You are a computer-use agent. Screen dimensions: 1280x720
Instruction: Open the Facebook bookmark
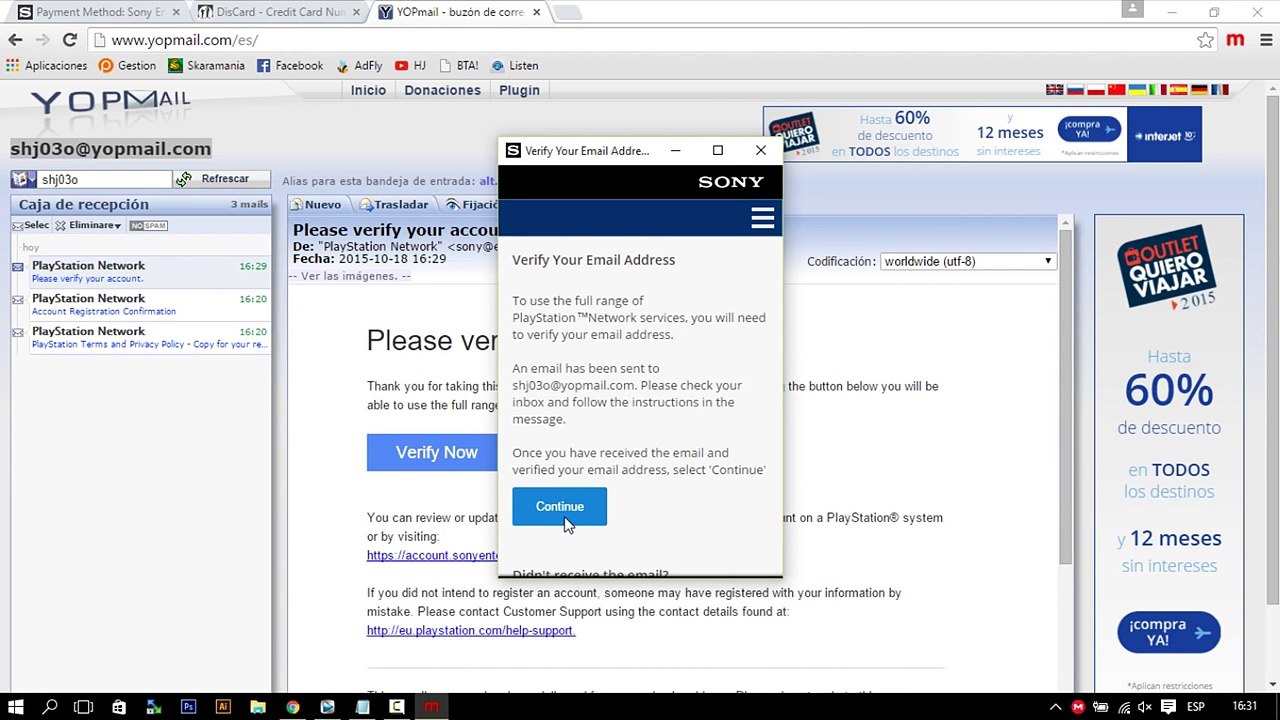coord(290,66)
